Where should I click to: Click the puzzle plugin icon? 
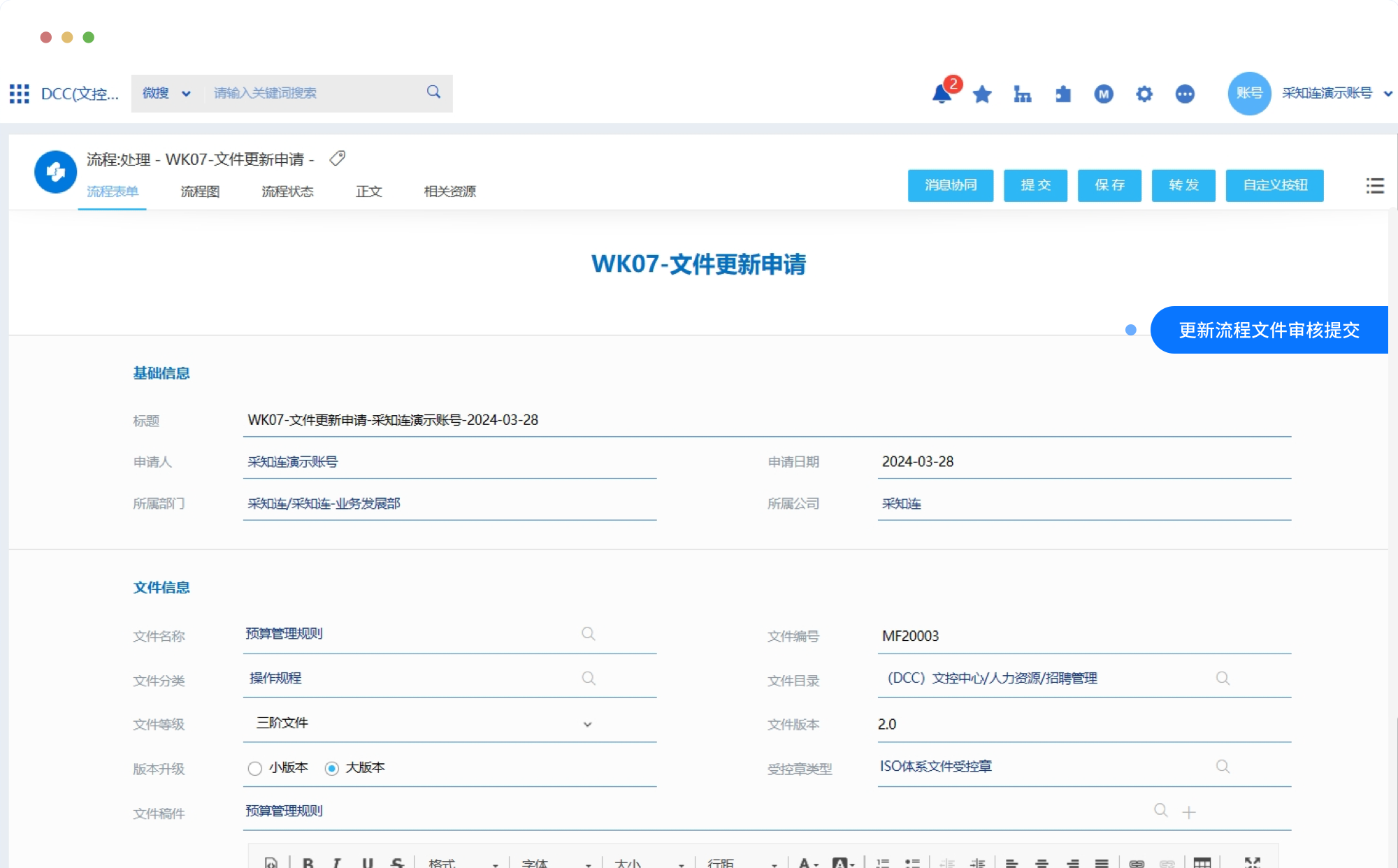pyautogui.click(x=1063, y=94)
